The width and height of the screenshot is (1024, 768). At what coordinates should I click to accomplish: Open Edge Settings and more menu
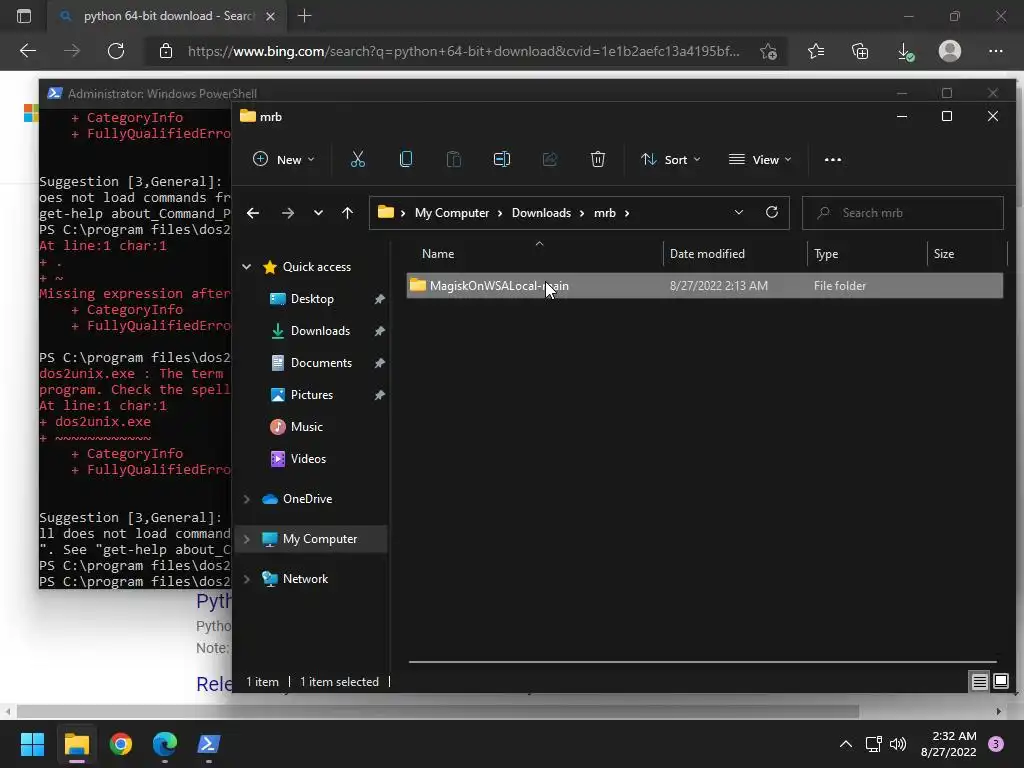(995, 51)
